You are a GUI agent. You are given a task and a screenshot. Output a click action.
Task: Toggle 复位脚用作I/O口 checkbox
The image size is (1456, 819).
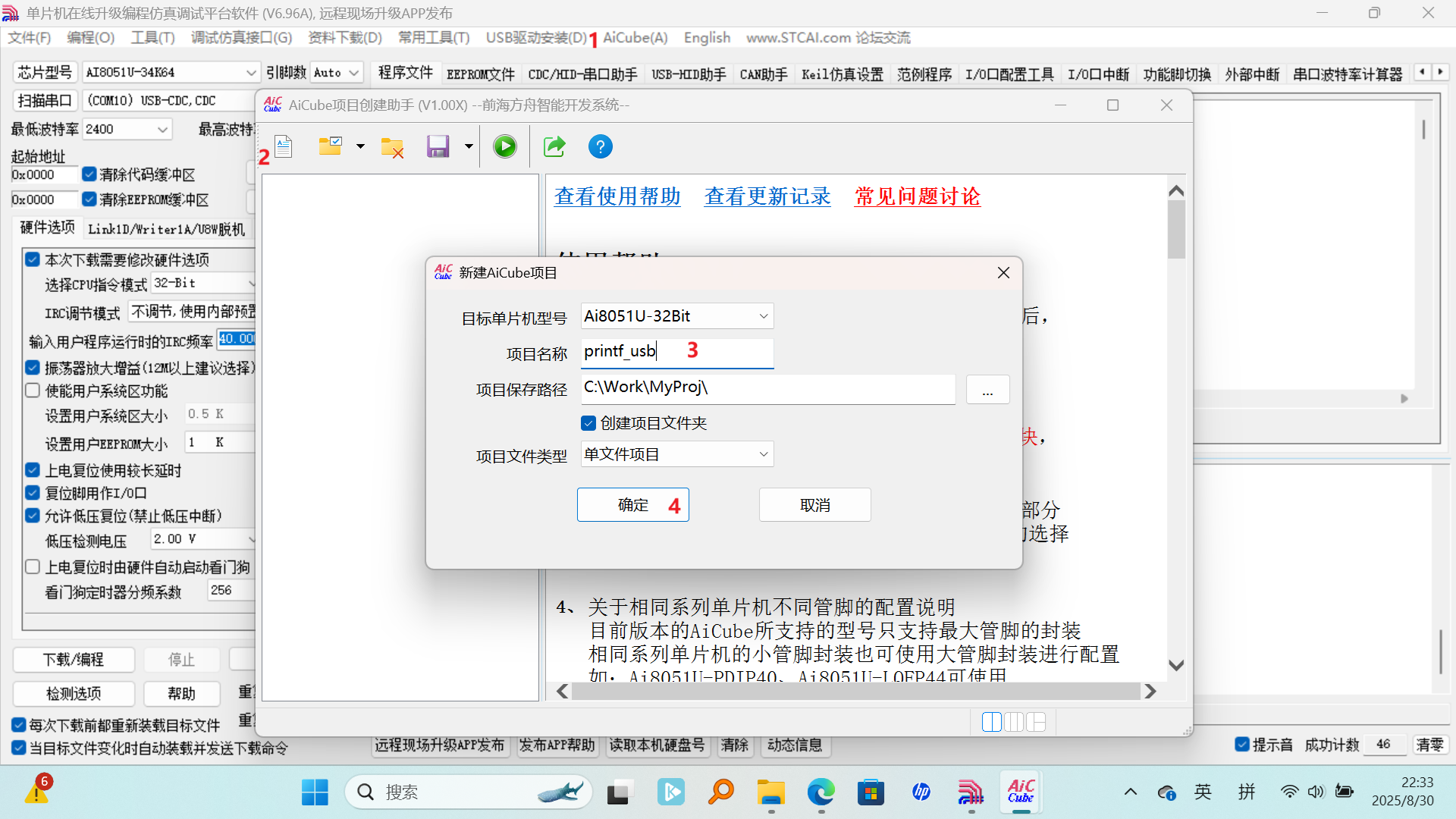33,493
